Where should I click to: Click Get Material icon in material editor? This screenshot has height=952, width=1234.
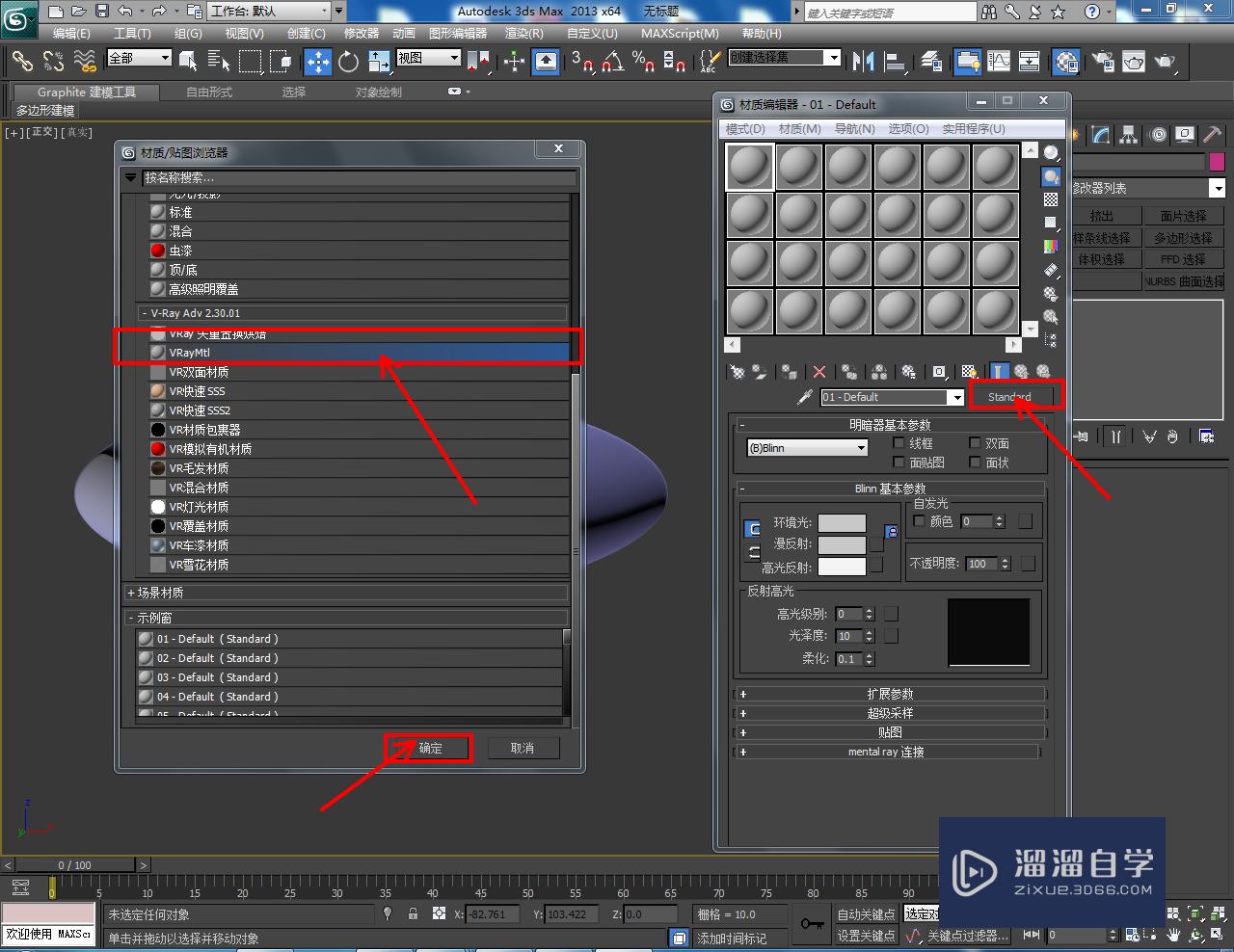[x=738, y=372]
